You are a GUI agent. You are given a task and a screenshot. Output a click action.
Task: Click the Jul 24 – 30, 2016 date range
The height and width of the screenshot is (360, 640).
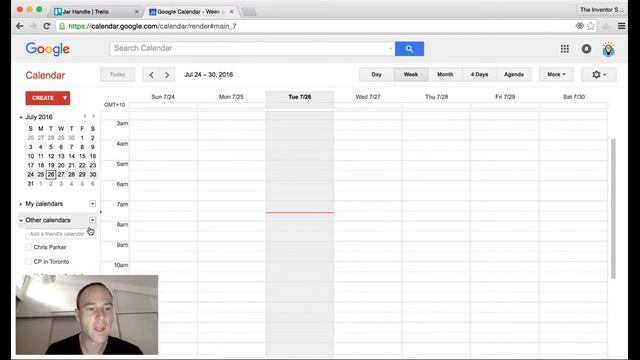[x=209, y=75]
